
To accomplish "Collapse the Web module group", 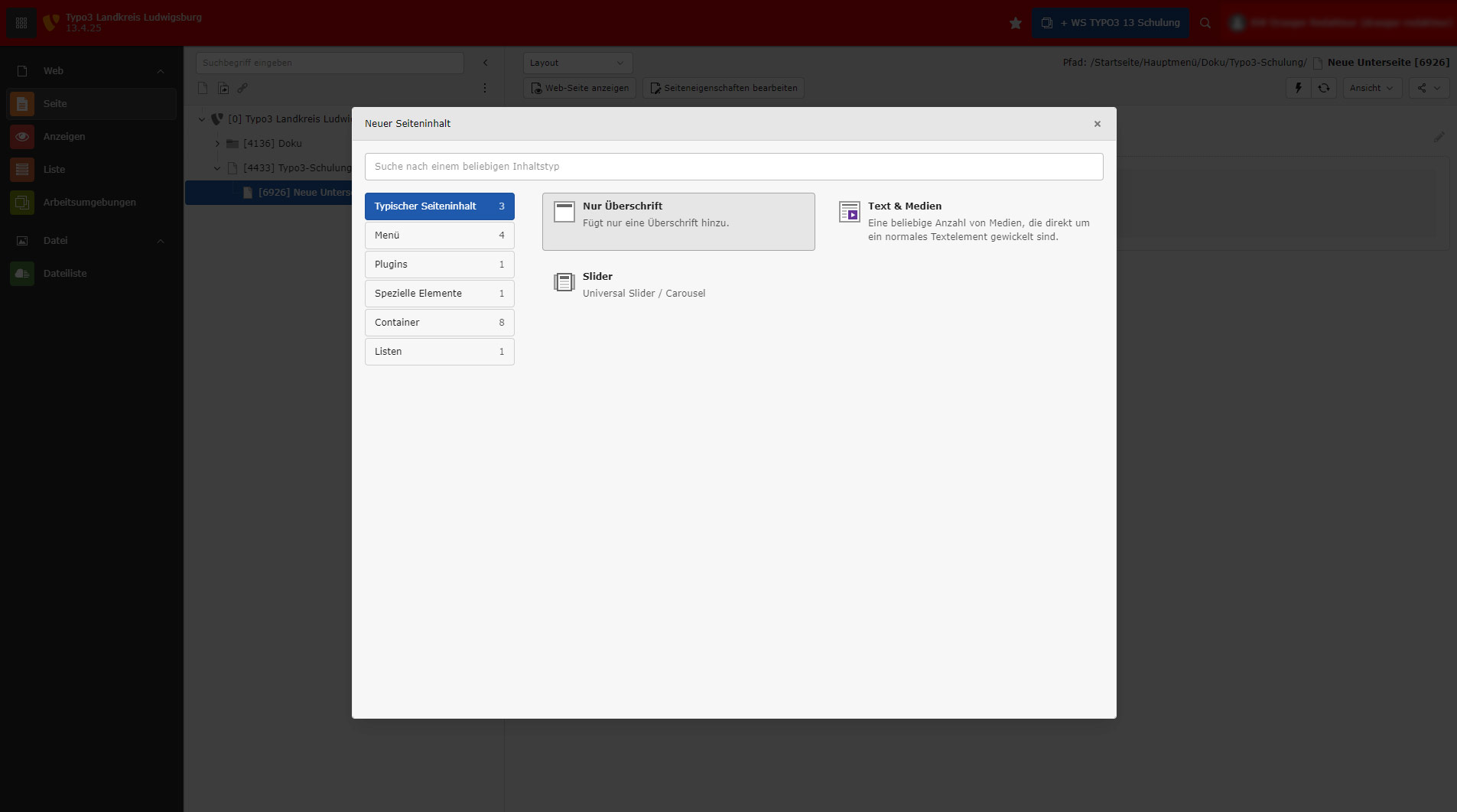I will (161, 71).
